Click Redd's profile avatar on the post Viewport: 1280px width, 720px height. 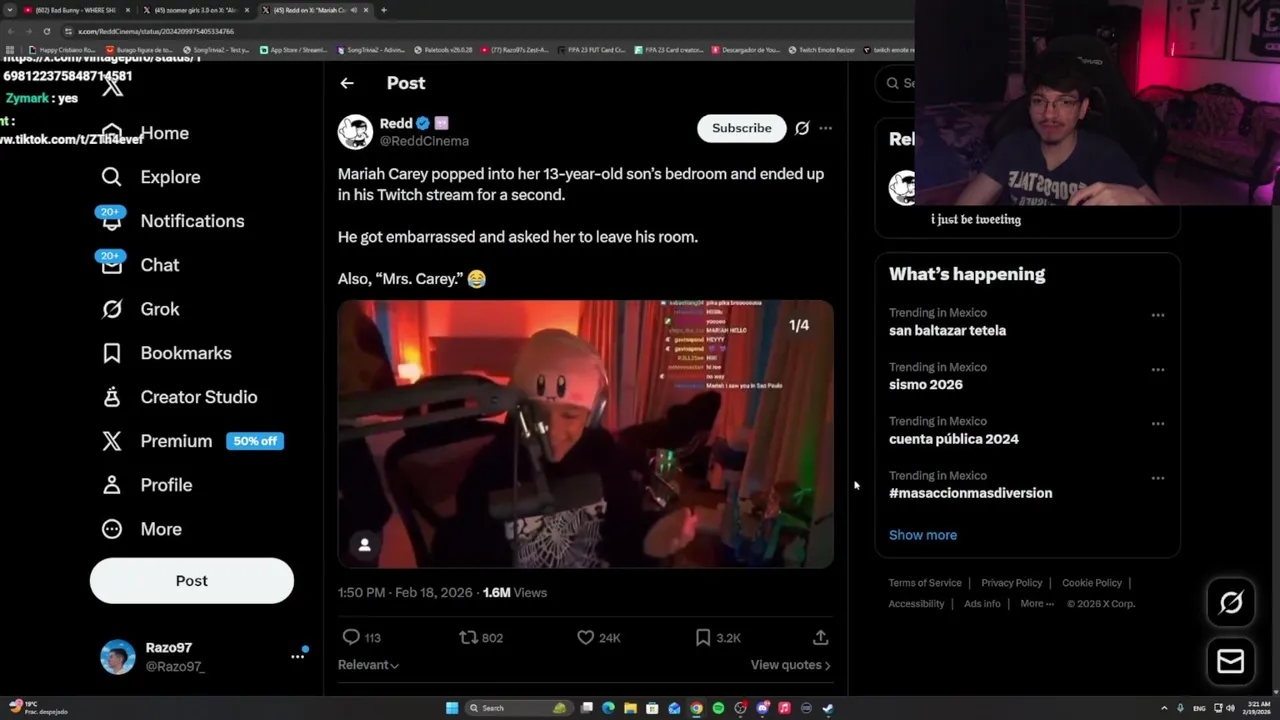tap(355, 132)
